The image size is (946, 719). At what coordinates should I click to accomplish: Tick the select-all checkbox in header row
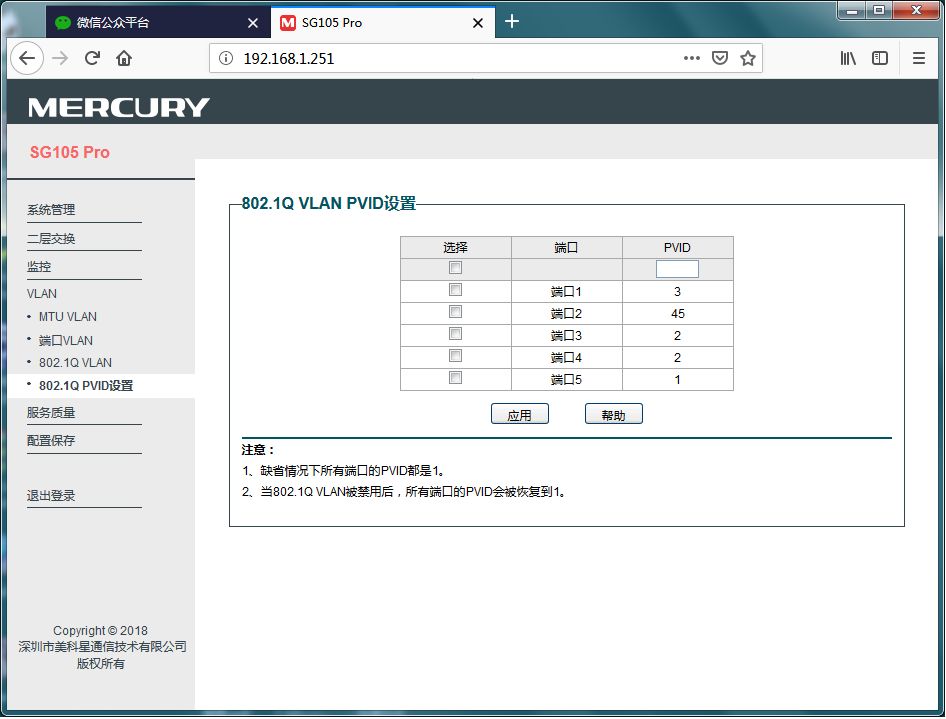(x=456, y=268)
